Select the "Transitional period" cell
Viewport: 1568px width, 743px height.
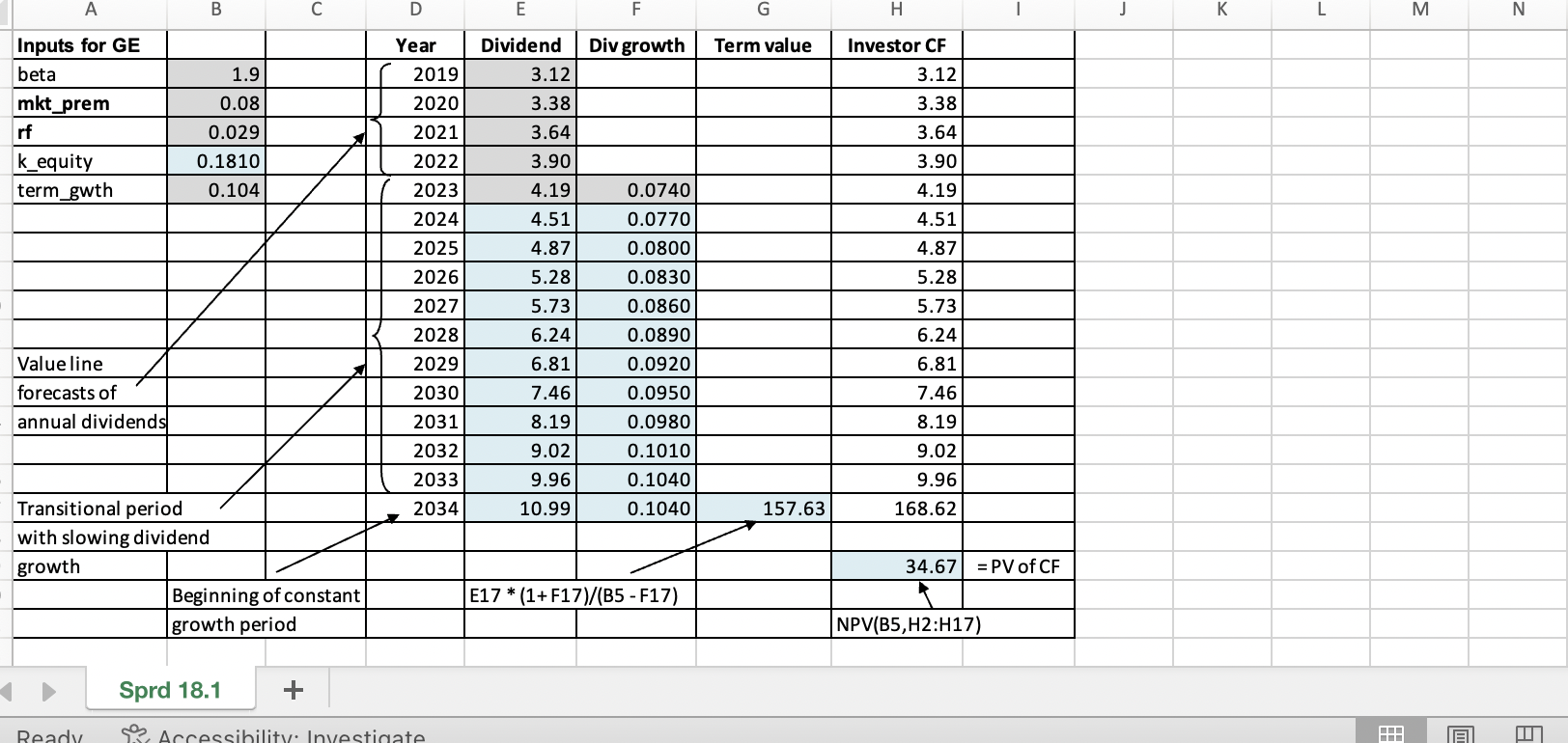91,509
